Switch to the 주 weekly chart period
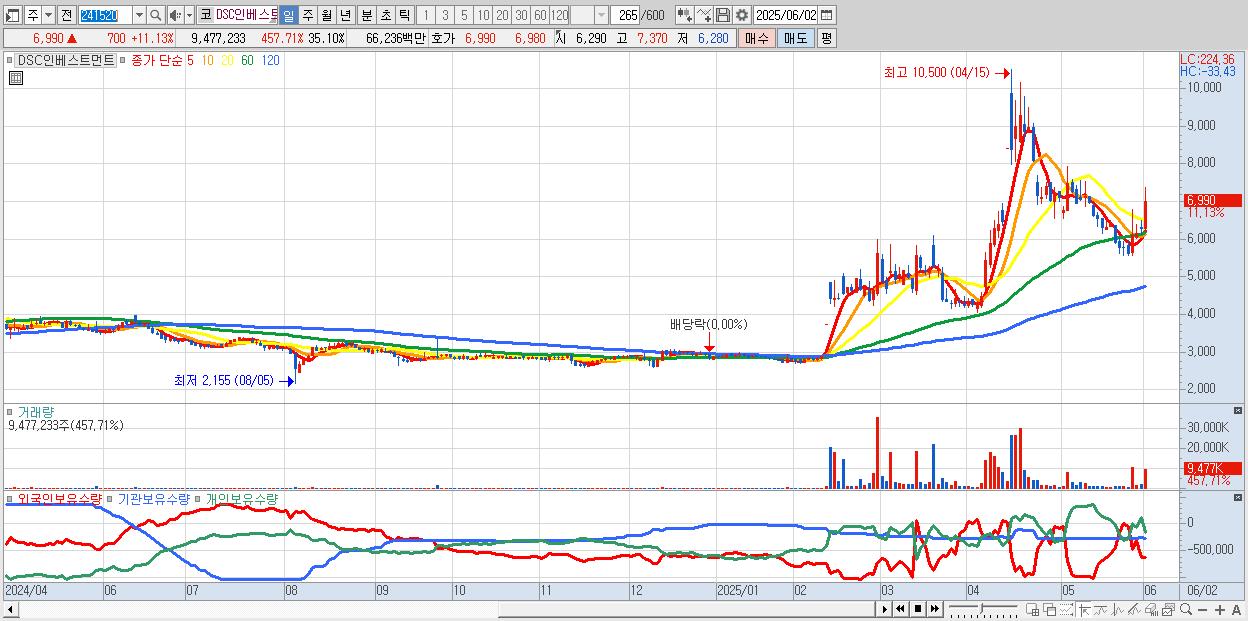The image size is (1248, 621). pos(307,16)
